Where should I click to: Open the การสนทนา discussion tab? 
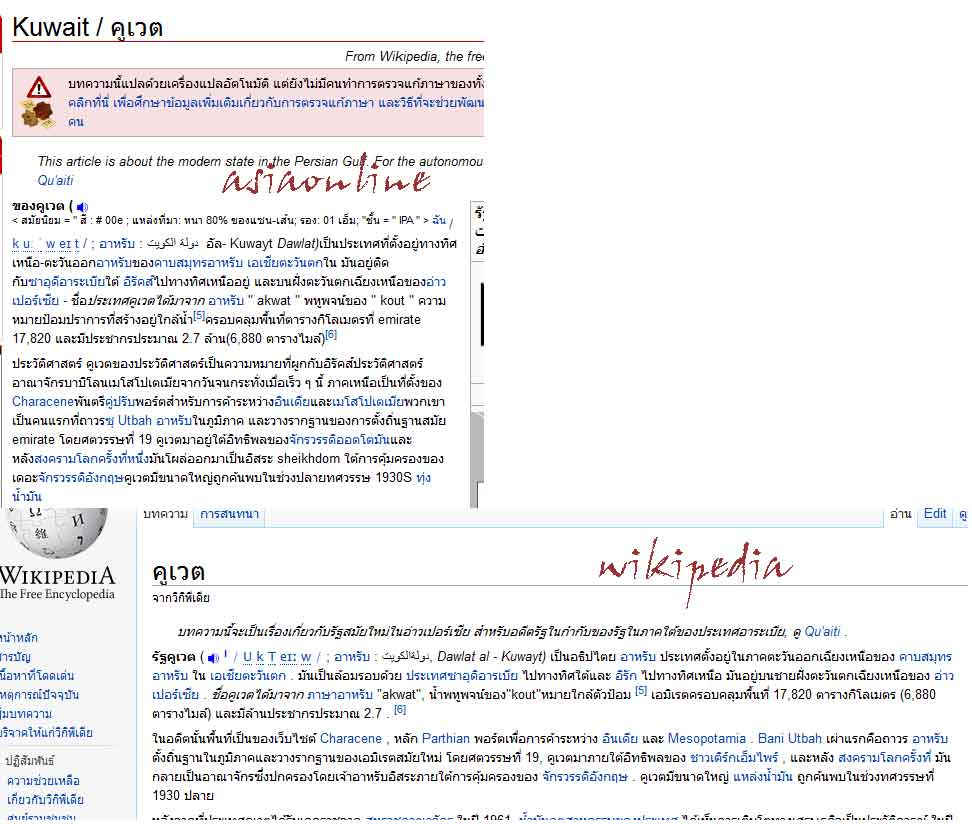tap(229, 514)
